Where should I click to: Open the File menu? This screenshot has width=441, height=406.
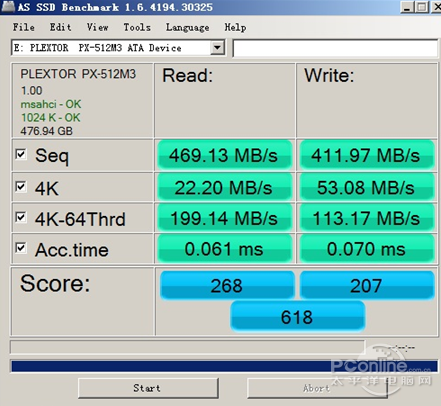coord(24,27)
